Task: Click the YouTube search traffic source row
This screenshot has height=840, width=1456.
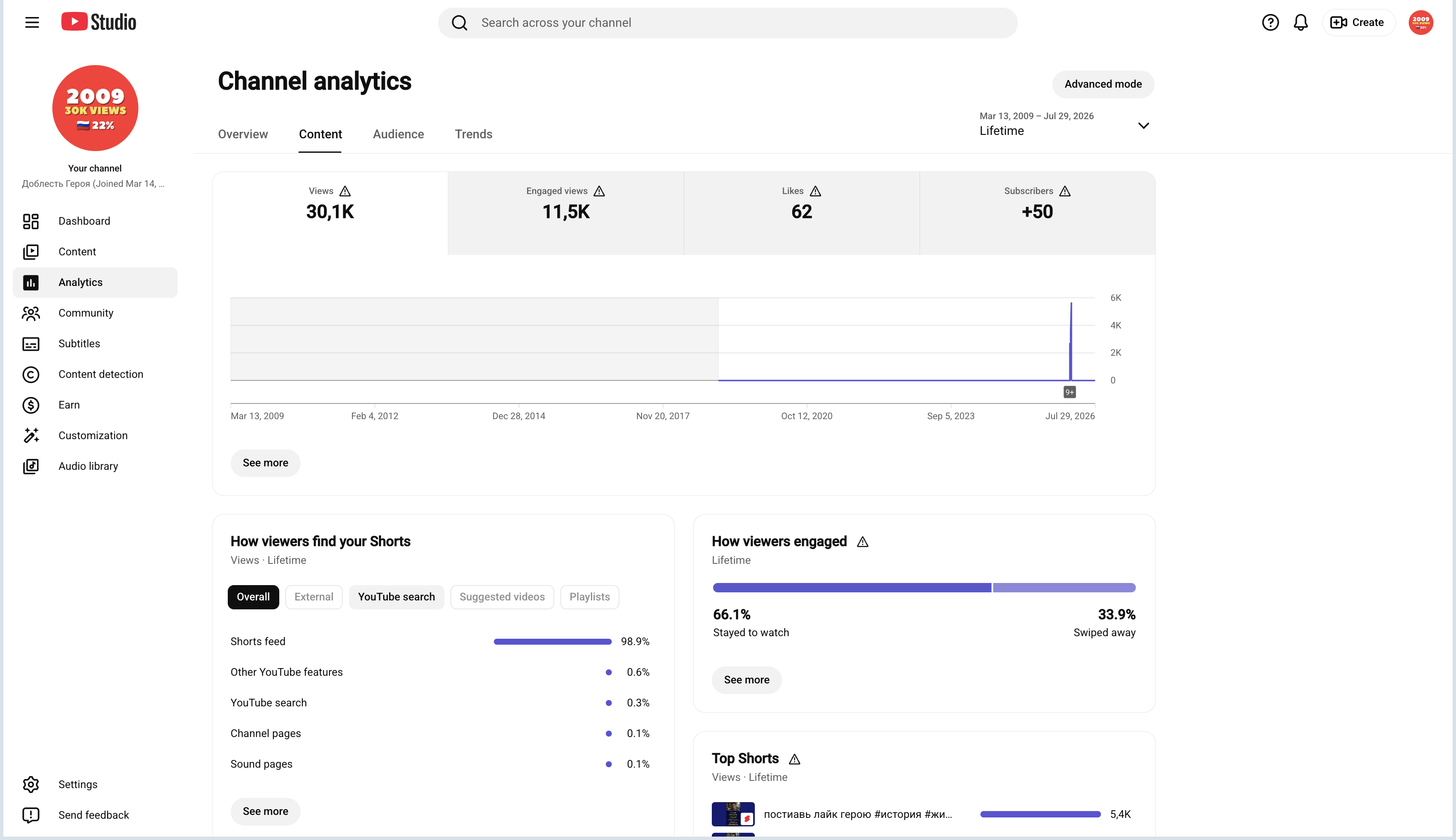Action: coord(440,703)
